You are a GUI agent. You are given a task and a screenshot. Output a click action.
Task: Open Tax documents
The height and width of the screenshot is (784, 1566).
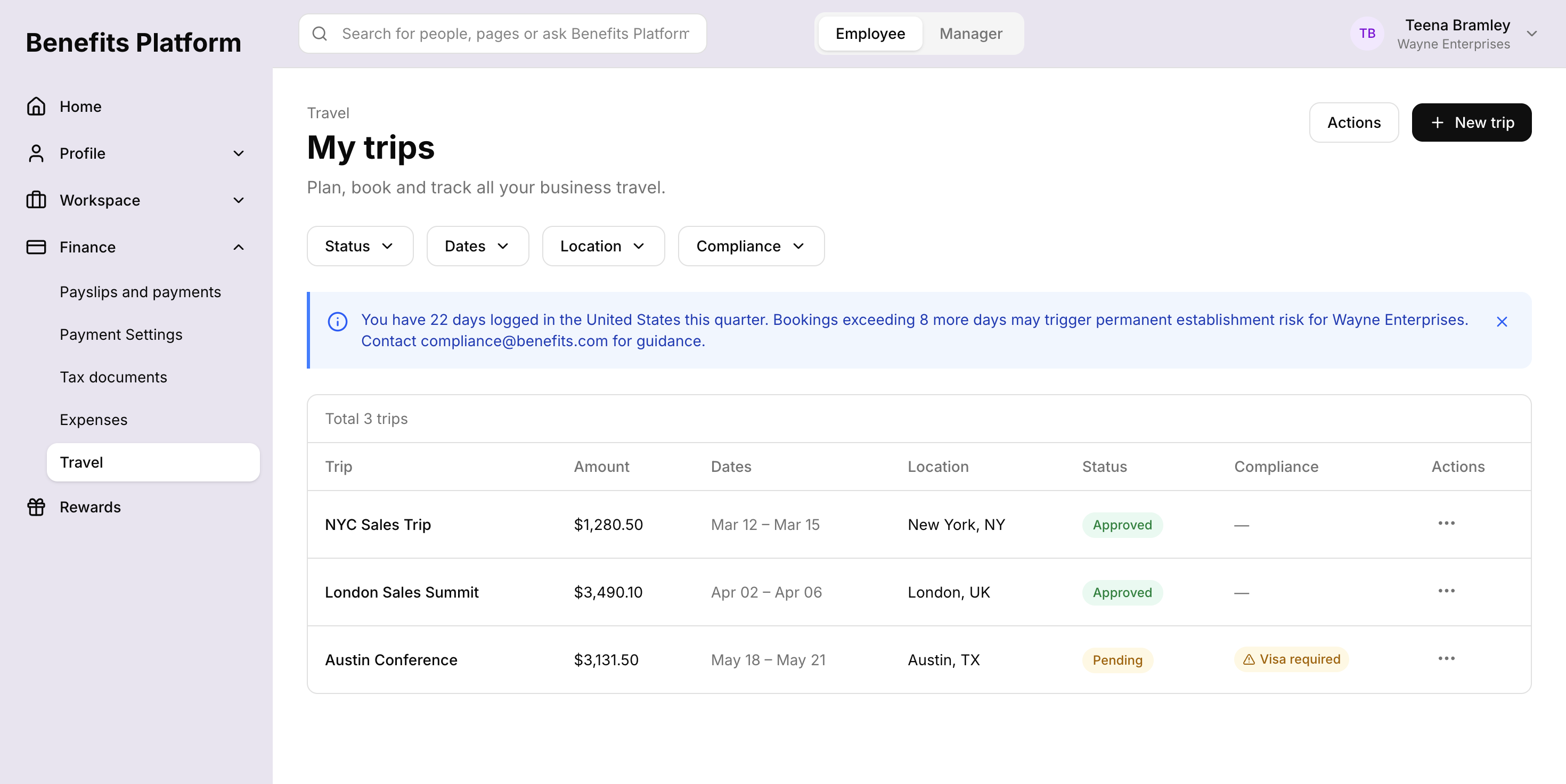pos(113,377)
